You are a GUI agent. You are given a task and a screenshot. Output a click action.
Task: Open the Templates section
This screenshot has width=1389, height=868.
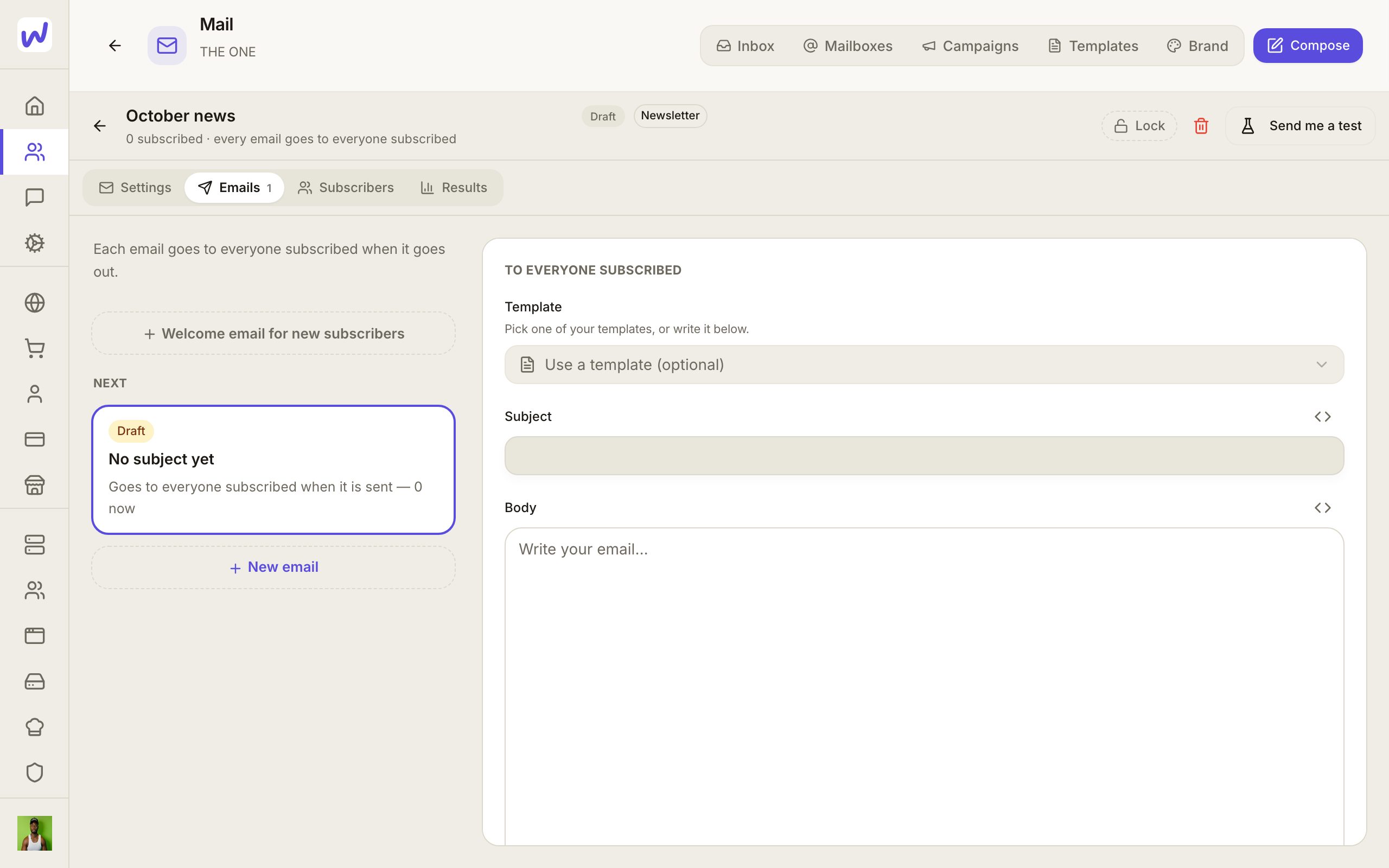coord(1093,46)
